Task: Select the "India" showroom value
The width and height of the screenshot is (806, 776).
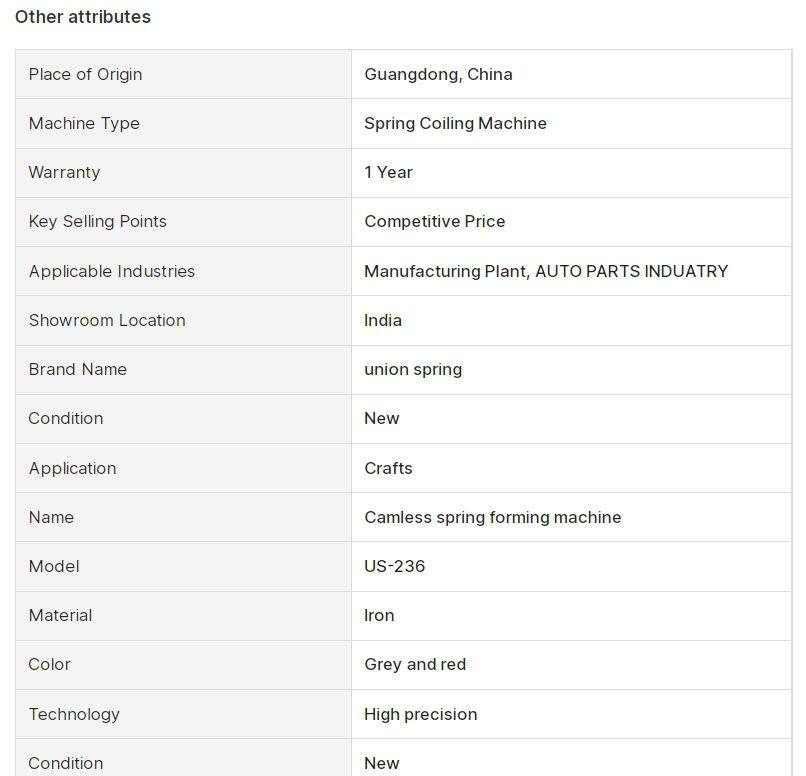Action: [x=383, y=320]
